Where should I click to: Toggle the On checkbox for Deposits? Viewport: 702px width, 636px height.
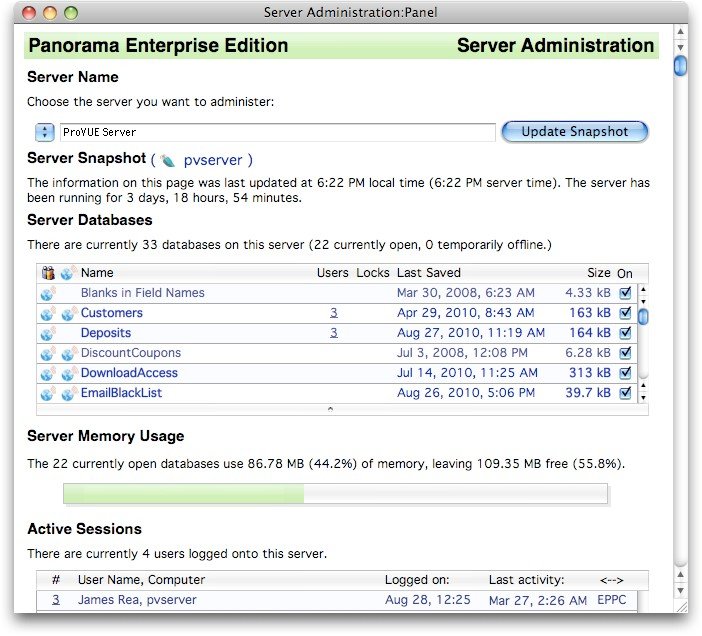[x=625, y=333]
